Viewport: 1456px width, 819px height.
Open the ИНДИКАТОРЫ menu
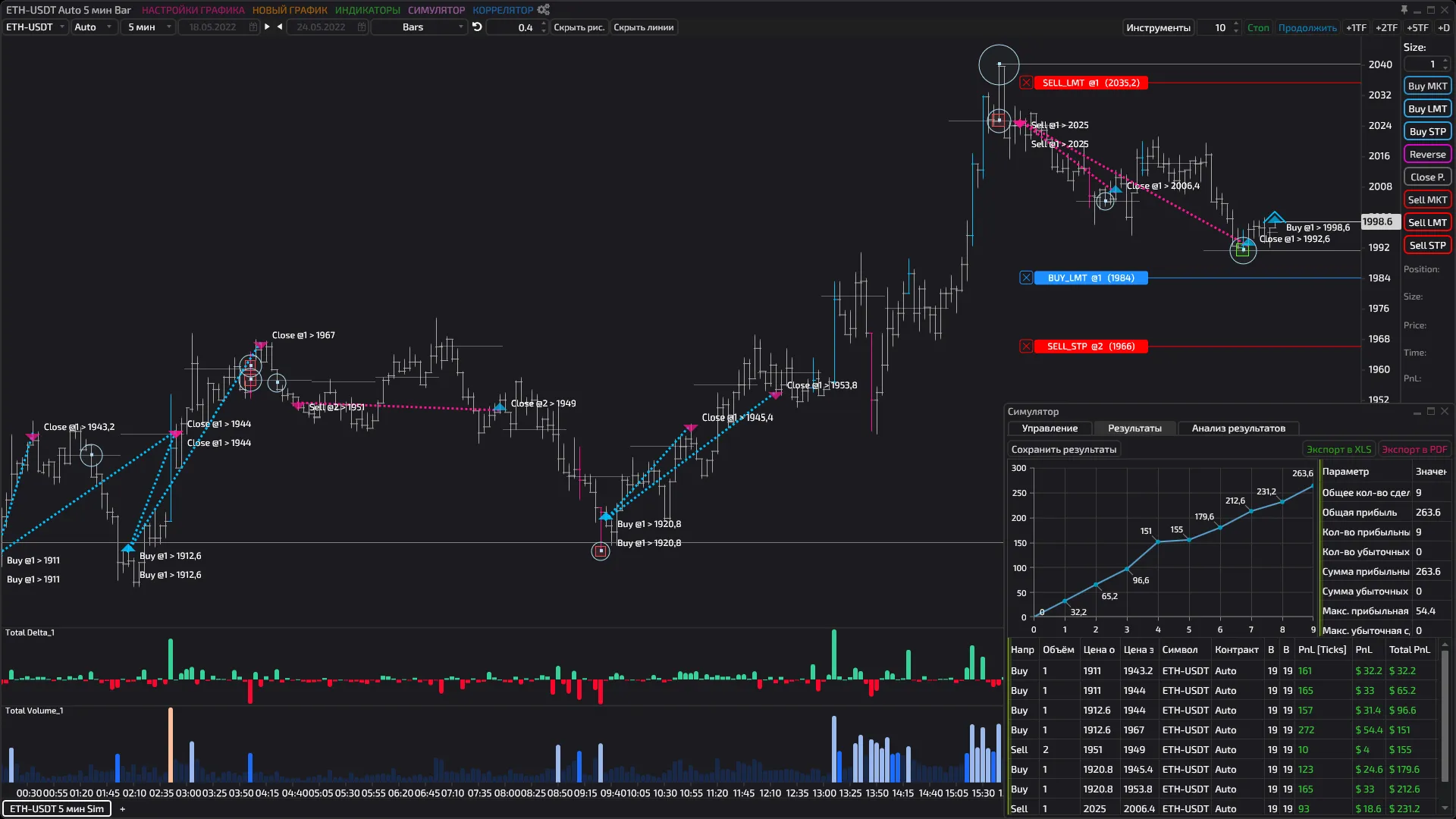(367, 10)
